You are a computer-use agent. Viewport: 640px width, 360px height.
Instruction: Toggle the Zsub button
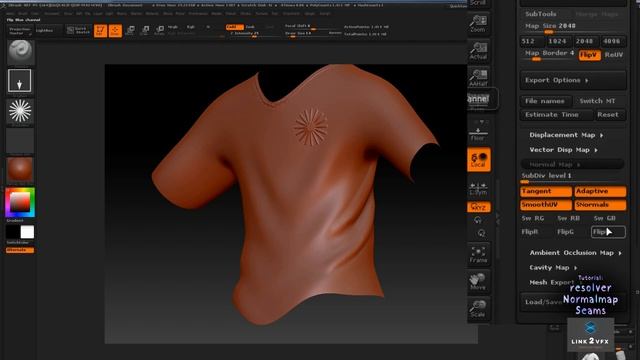250,27
